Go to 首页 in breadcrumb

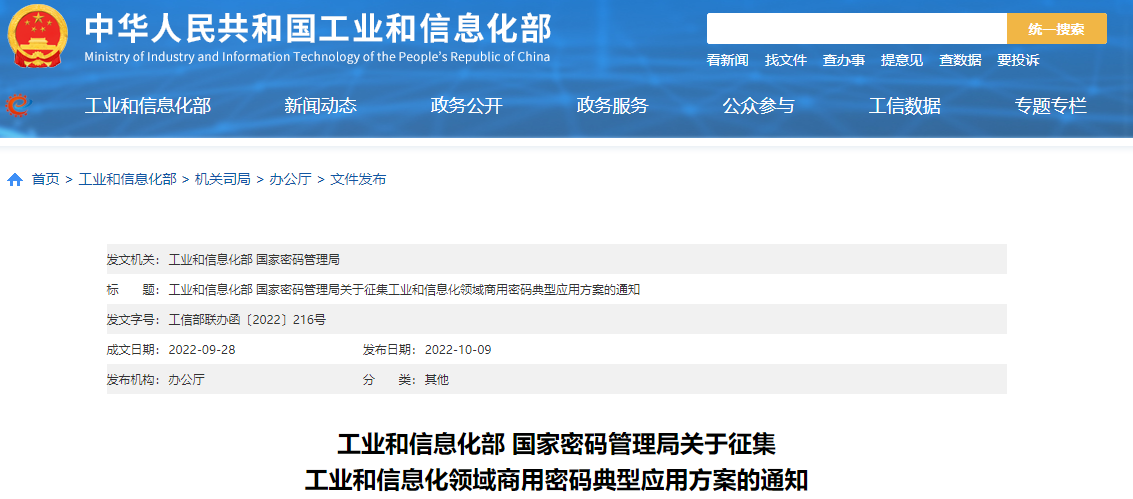tap(46, 180)
